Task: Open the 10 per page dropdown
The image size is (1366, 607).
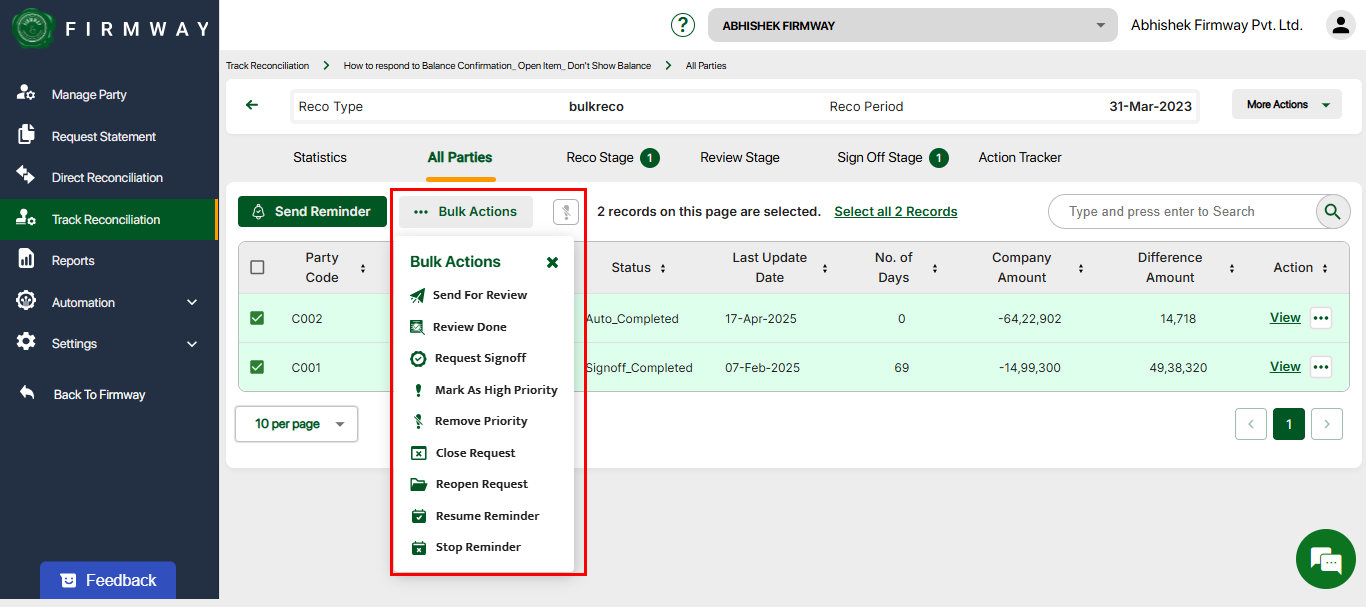Action: 296,424
